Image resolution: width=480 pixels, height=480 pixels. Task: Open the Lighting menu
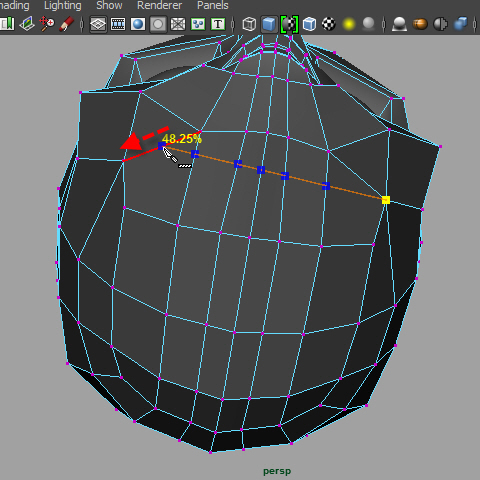[63, 5]
